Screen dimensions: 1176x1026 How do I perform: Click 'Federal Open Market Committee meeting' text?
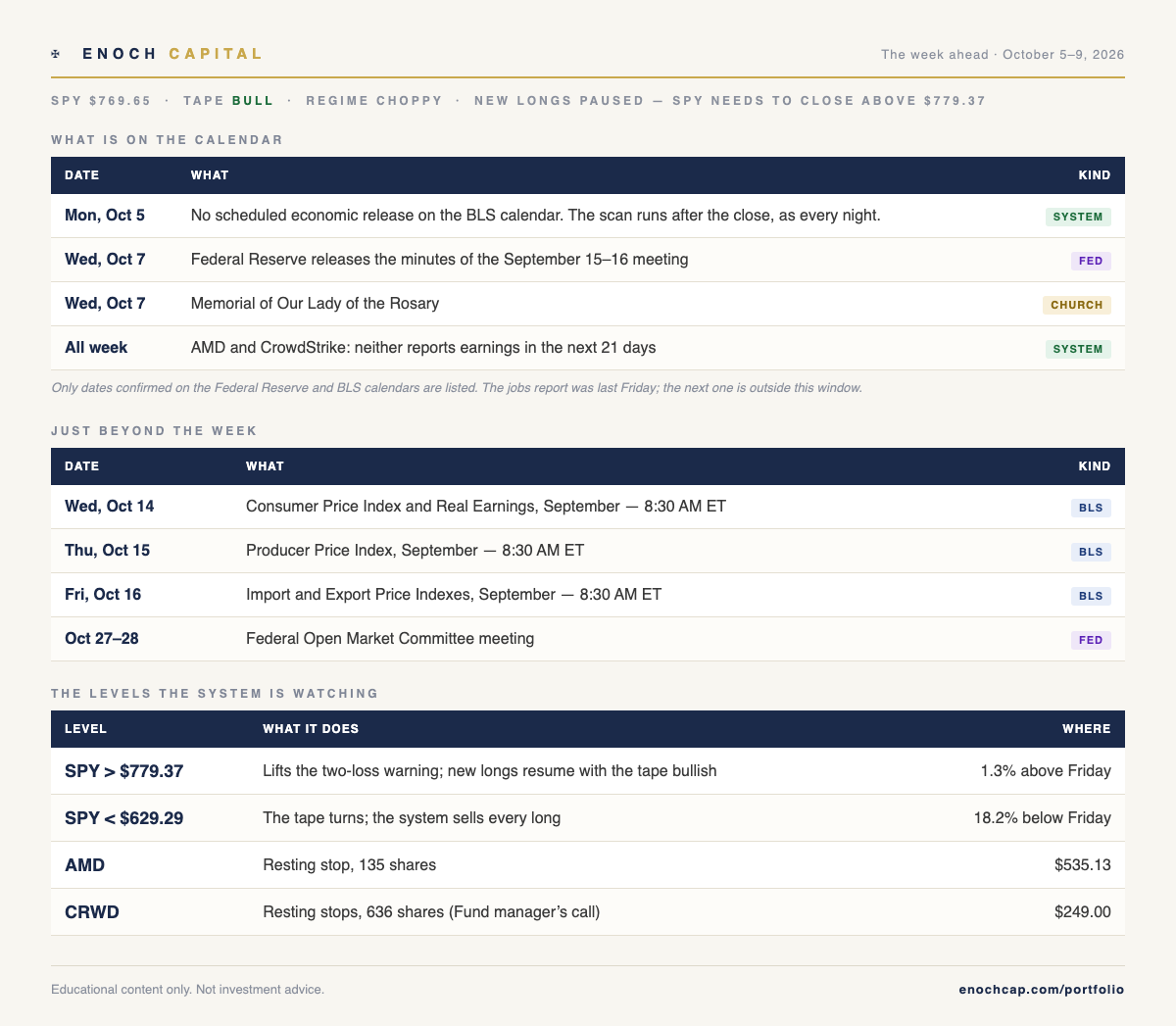click(390, 639)
